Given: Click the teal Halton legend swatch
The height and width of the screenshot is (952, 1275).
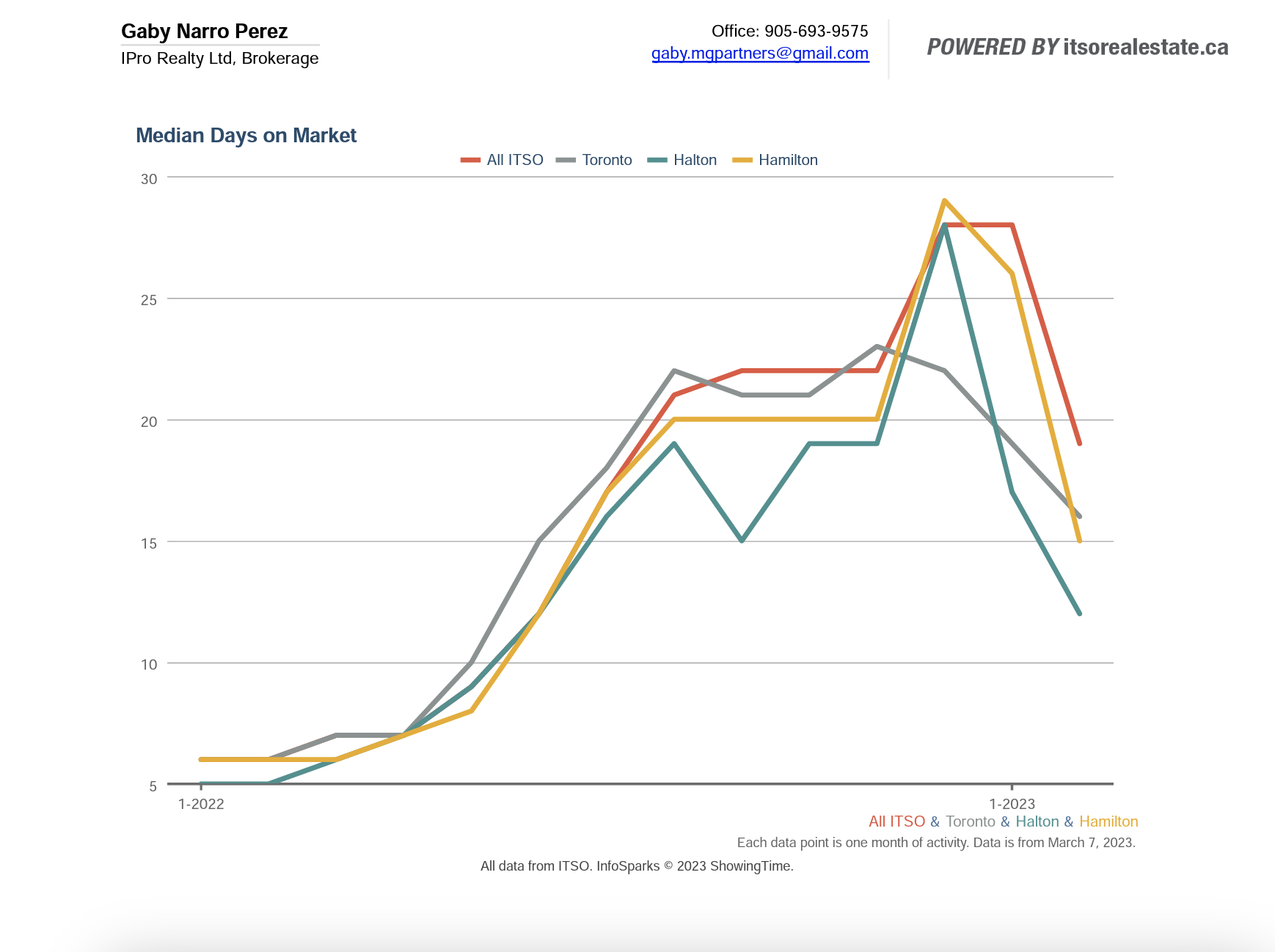Looking at the screenshot, I should pos(657,160).
